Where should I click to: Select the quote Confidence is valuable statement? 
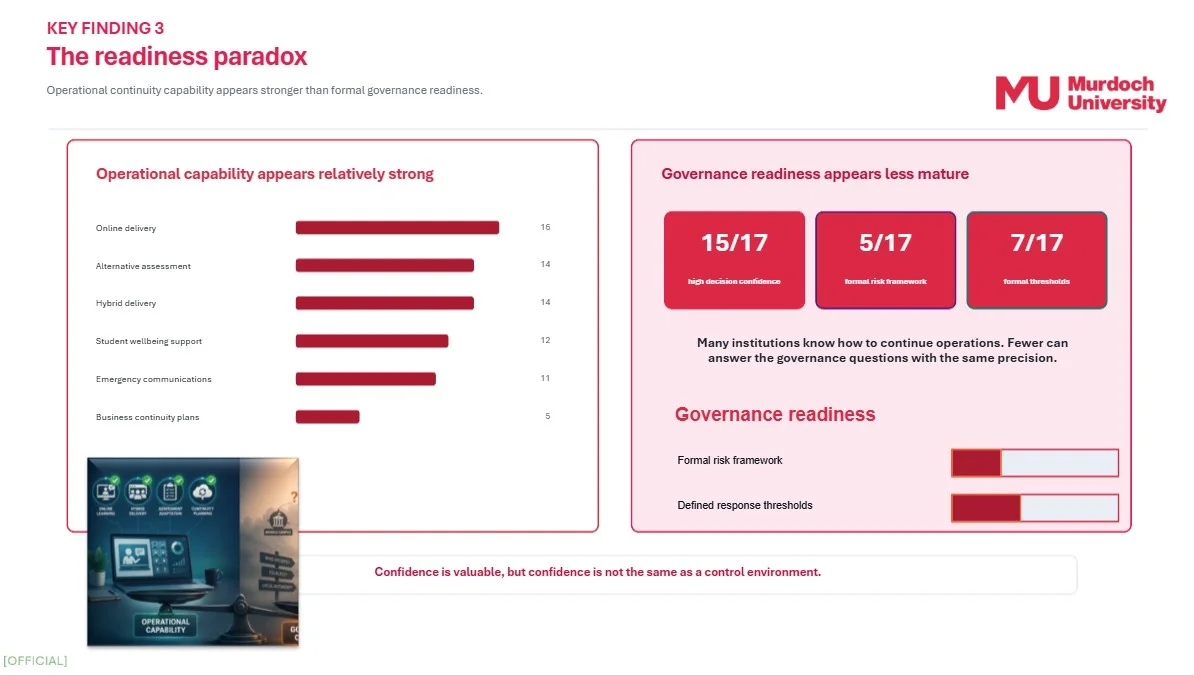598,572
